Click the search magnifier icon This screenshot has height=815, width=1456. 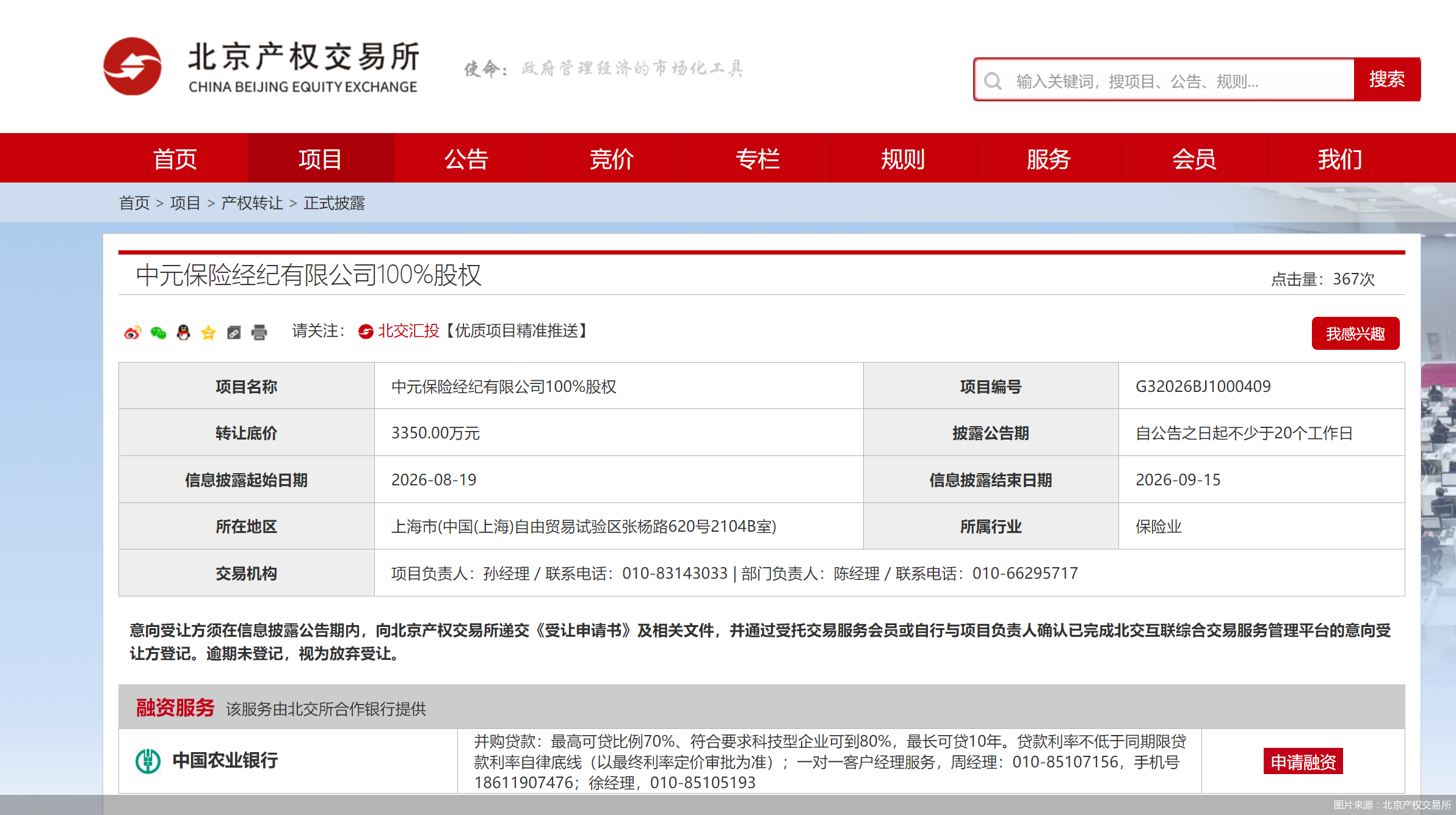coord(993,81)
